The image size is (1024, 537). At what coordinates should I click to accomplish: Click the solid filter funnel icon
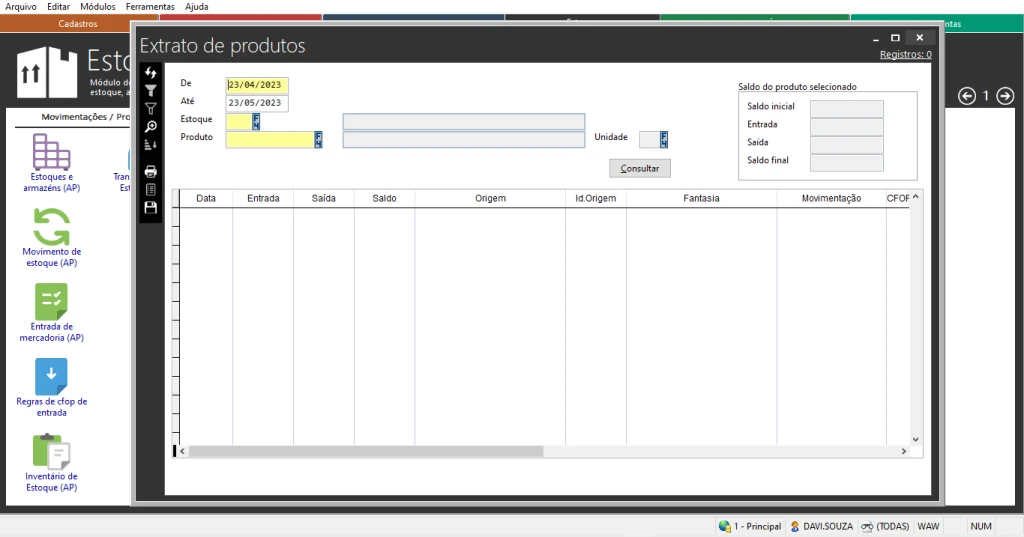point(151,90)
